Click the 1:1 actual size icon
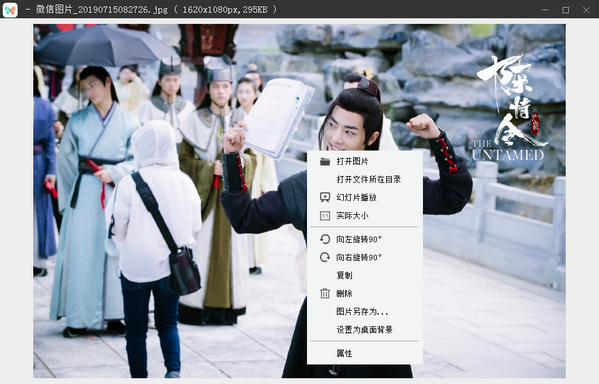Screen dimensions: 599x384 click(x=325, y=215)
